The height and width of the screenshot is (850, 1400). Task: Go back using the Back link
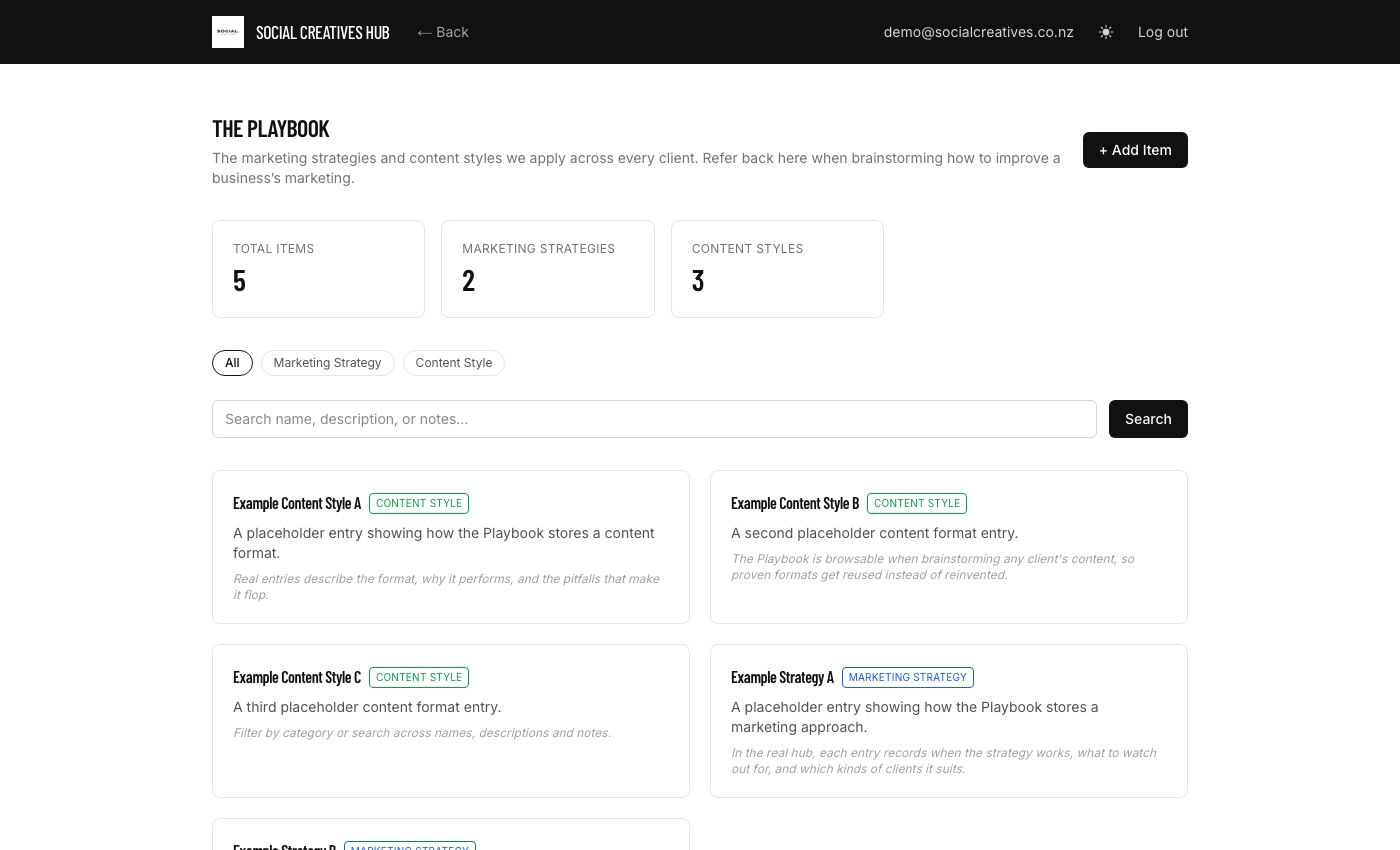pyautogui.click(x=443, y=32)
